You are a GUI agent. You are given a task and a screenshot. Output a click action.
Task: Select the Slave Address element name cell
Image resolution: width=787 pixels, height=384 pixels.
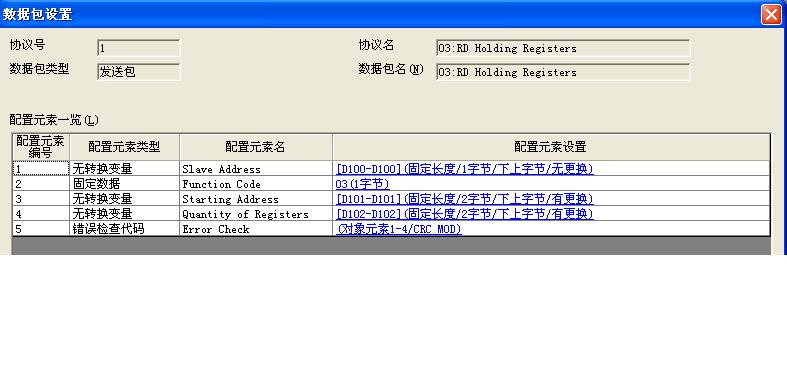[x=255, y=169]
